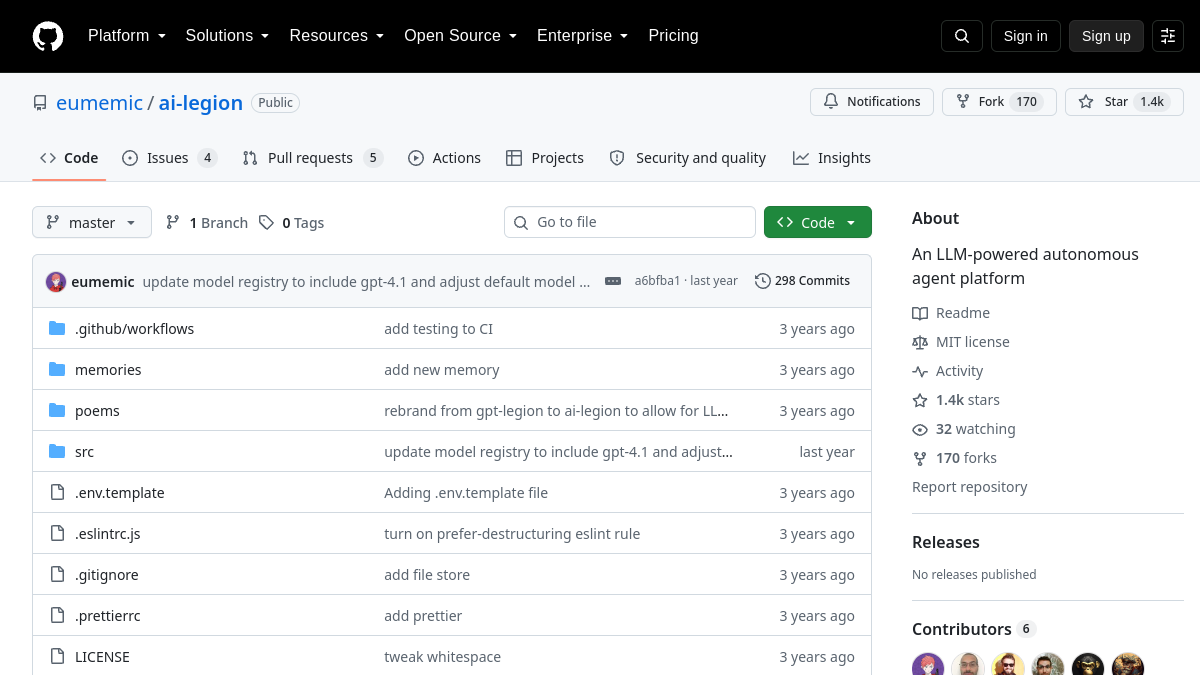Click the bell icon in Notifications

[831, 102]
